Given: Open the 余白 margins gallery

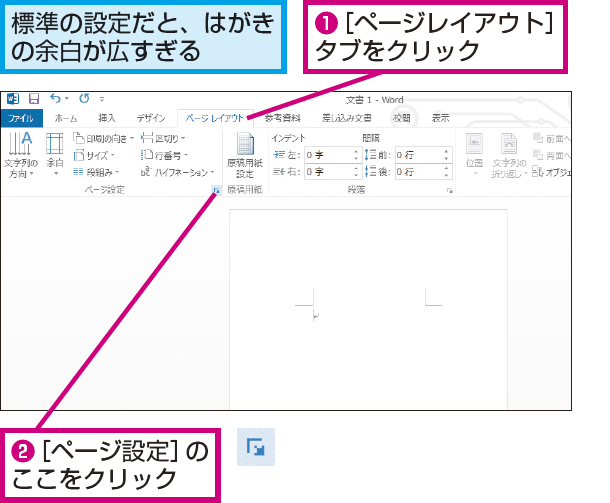Looking at the screenshot, I should coord(55,155).
